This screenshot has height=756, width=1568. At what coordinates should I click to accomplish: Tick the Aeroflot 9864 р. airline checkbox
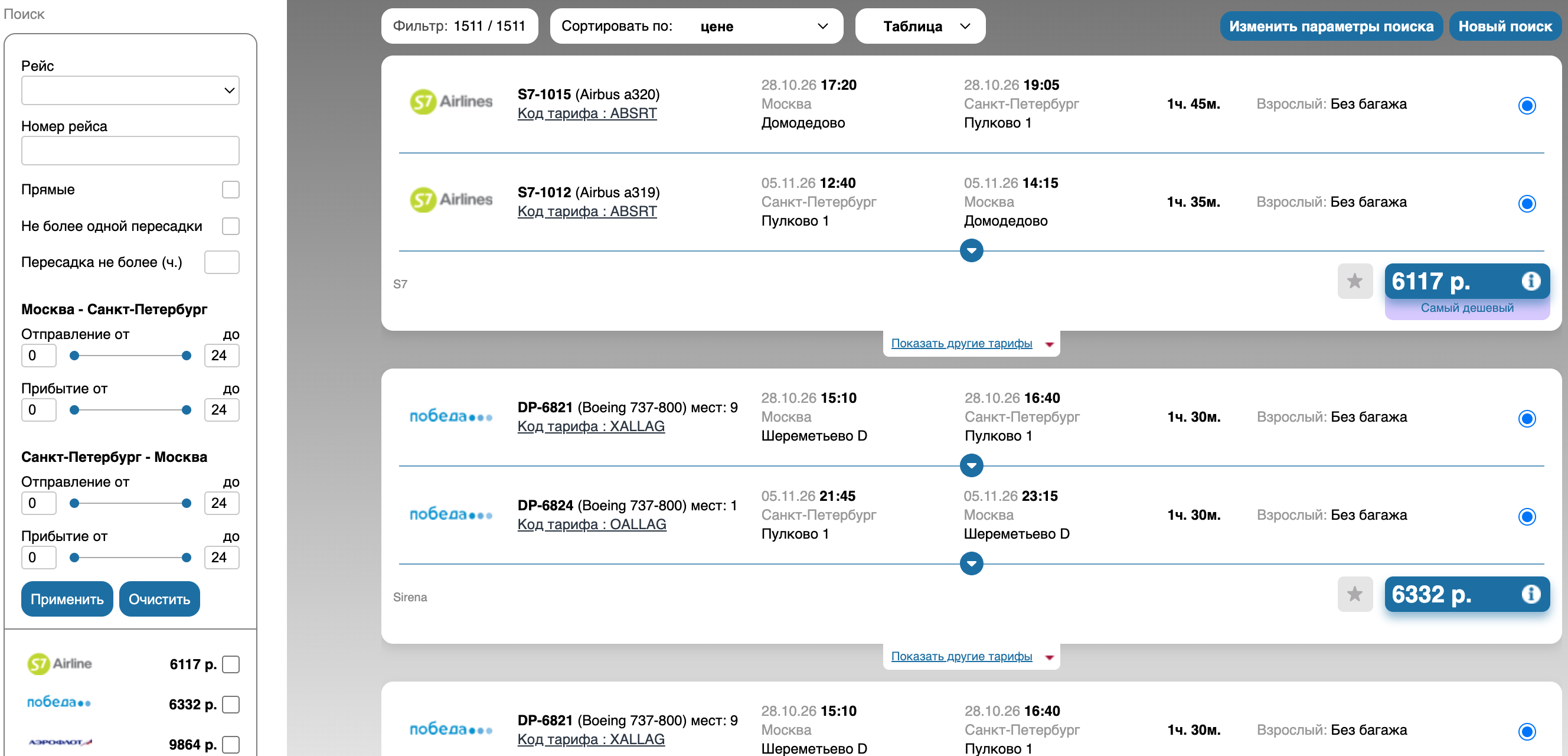pos(231,745)
